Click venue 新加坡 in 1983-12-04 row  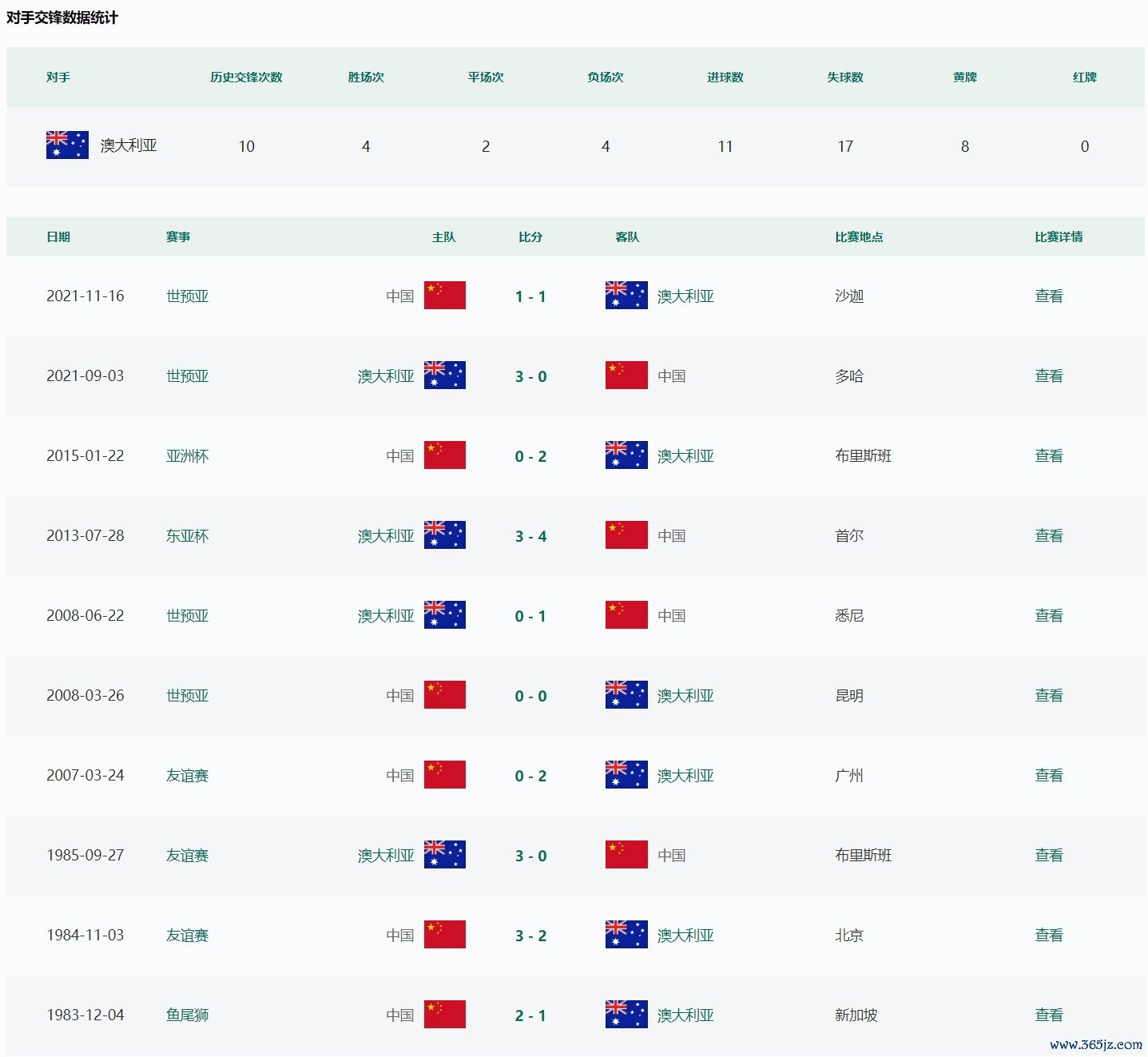856,1015
